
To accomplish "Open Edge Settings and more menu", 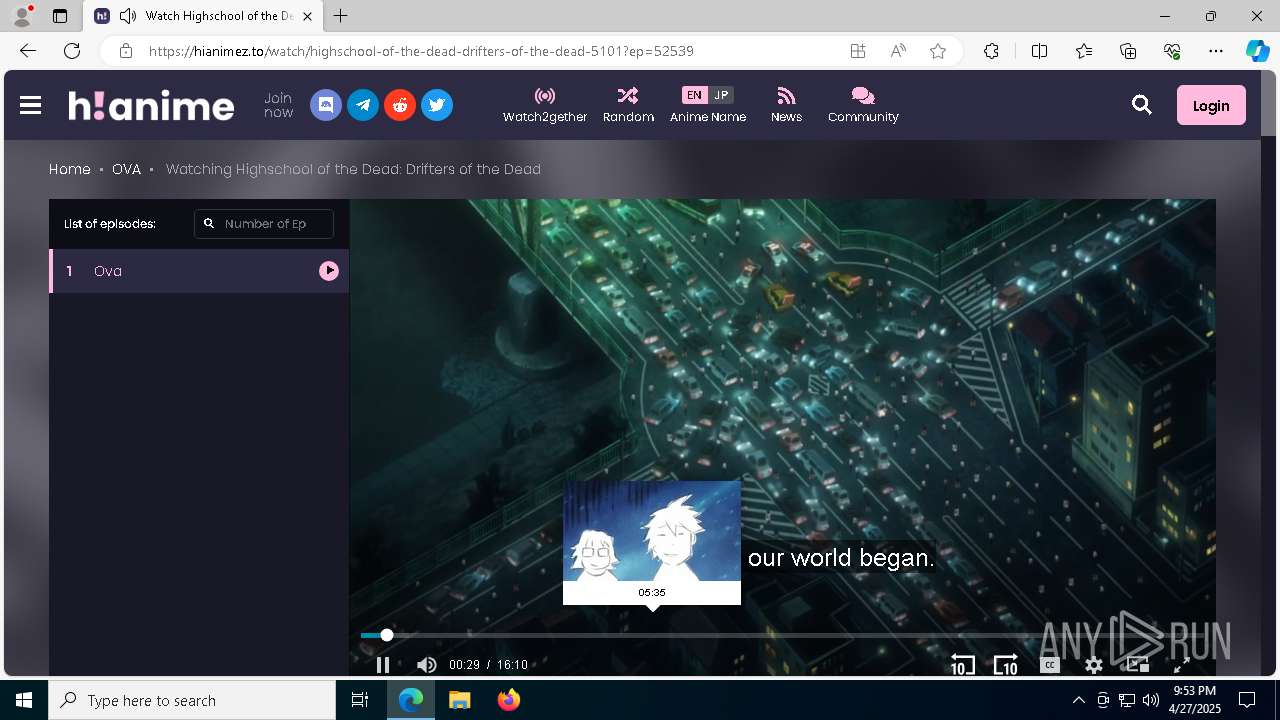I will pyautogui.click(x=1216, y=51).
